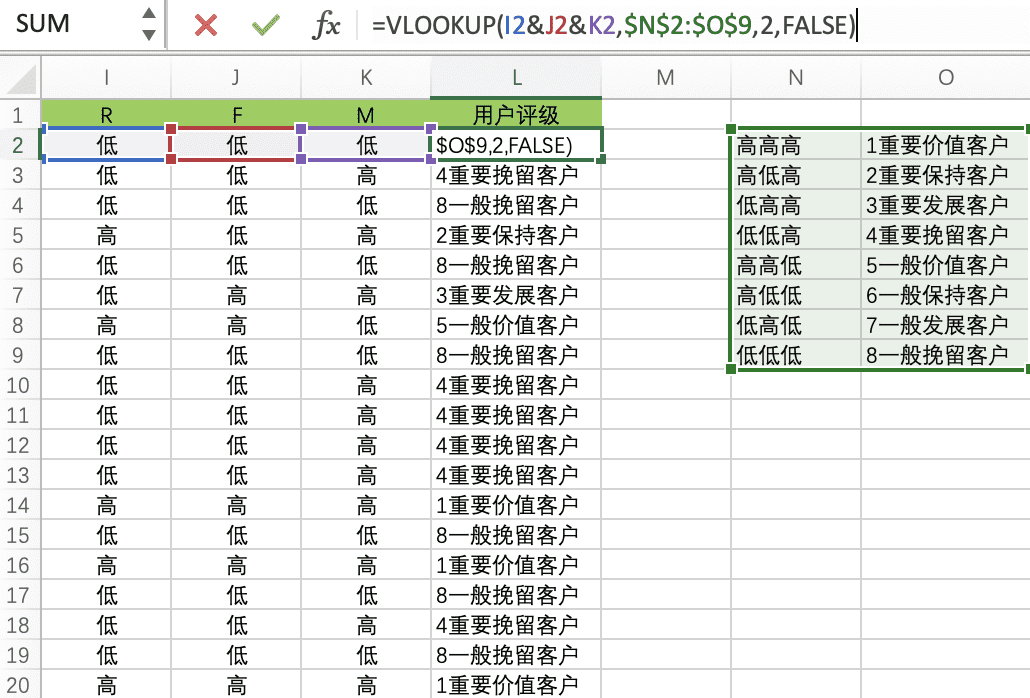The height and width of the screenshot is (698, 1030).
Task: Select column L header
Action: click(516, 77)
